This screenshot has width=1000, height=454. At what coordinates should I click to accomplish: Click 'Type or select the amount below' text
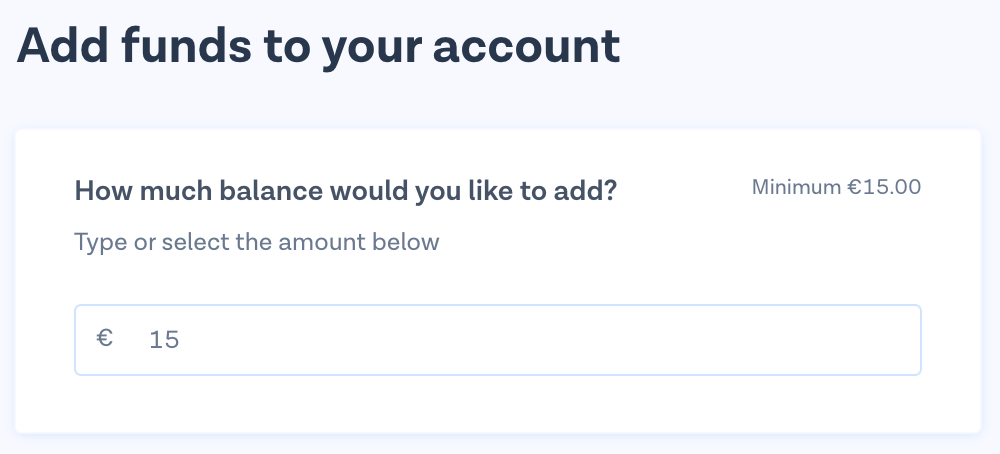pos(257,242)
